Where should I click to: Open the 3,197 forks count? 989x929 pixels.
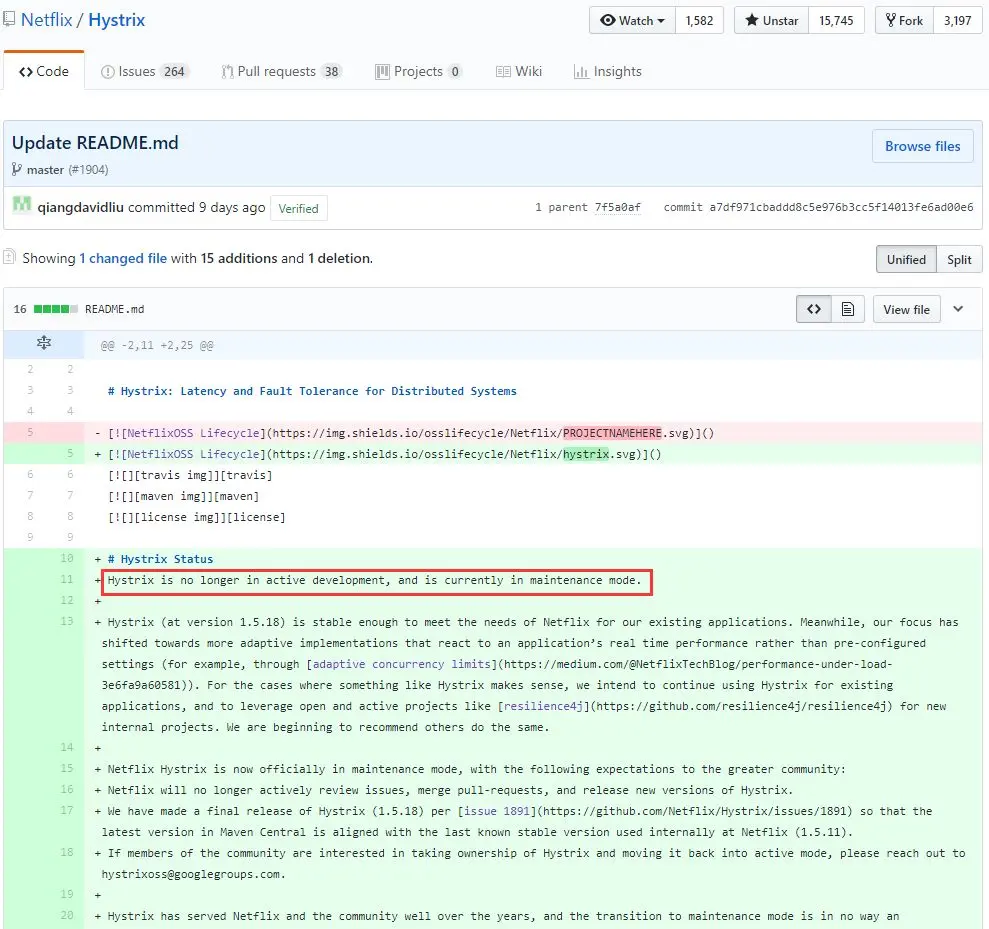[x=957, y=20]
